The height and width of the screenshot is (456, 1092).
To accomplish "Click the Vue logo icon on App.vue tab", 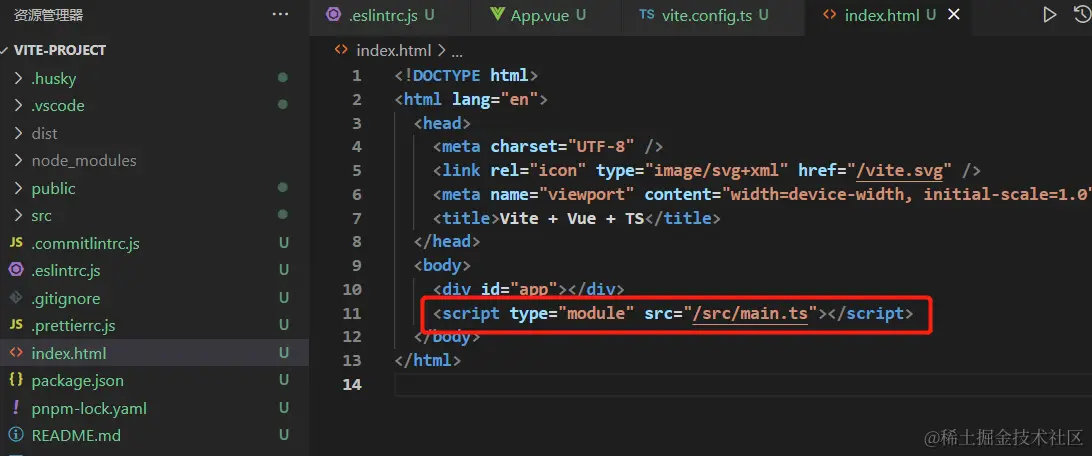I will click(497, 15).
